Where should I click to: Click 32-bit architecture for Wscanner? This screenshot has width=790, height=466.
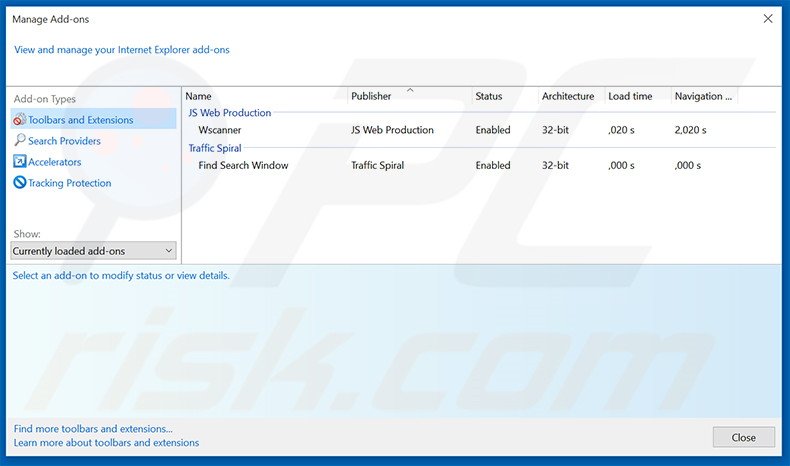[555, 130]
